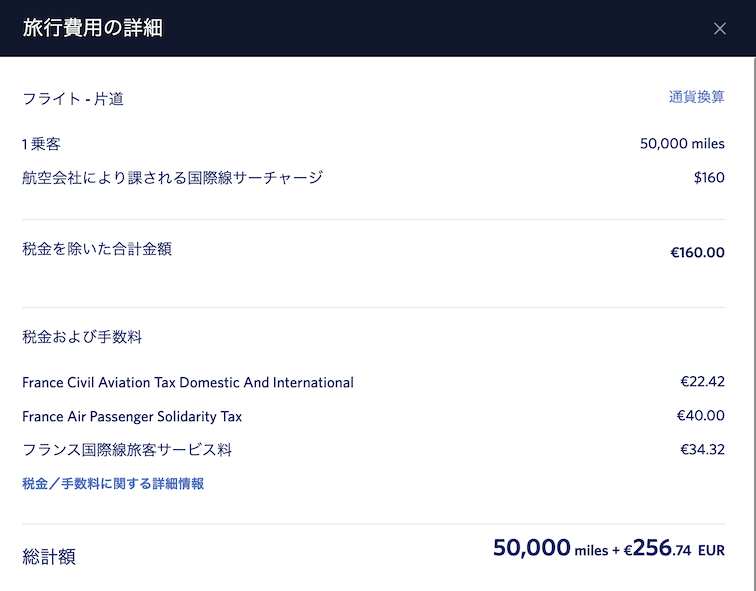Select フランス国際線旅客サービス料 line
The width and height of the screenshot is (756, 591).
pyautogui.click(x=127, y=450)
